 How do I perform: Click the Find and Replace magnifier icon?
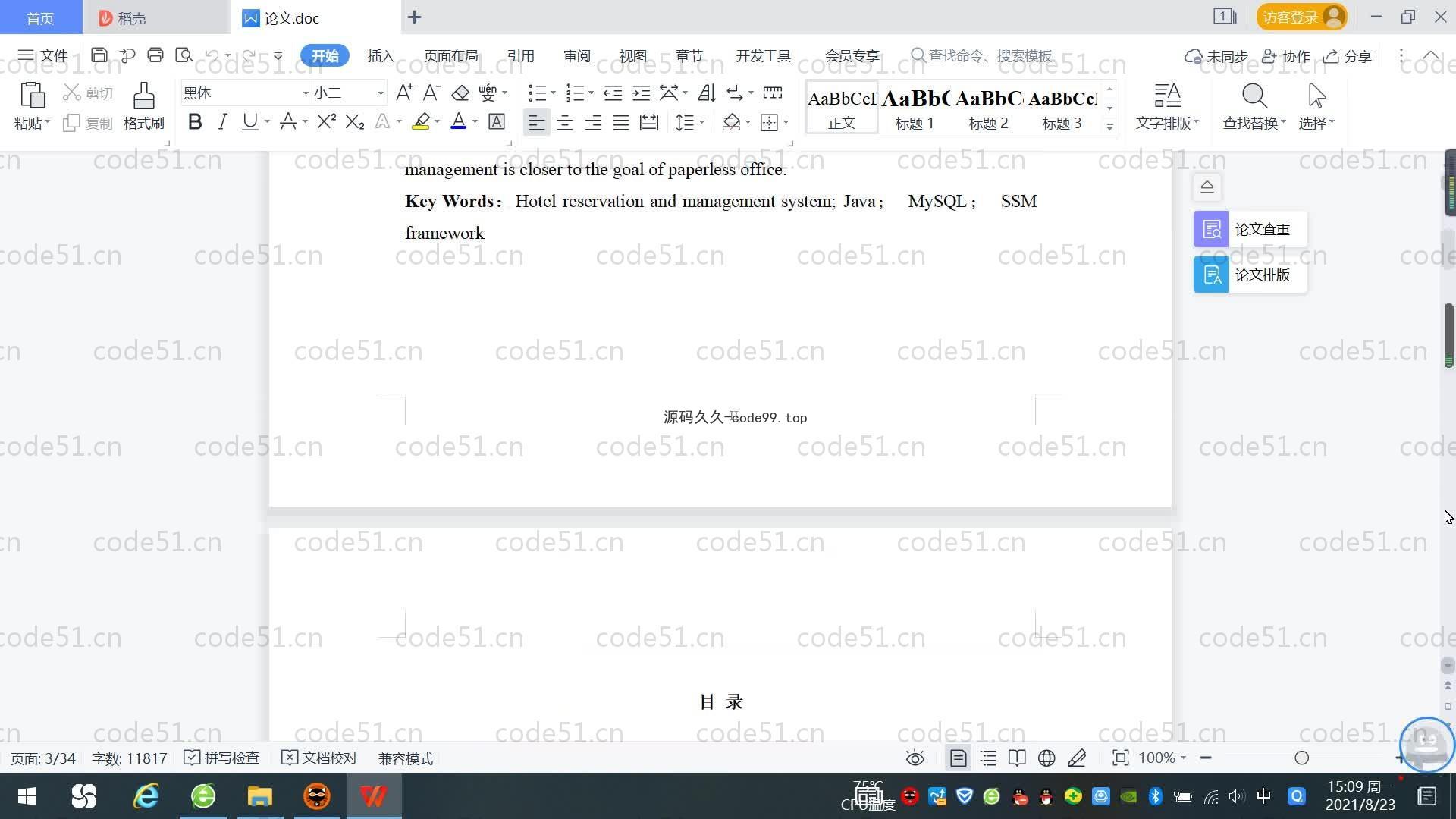coord(1254,96)
